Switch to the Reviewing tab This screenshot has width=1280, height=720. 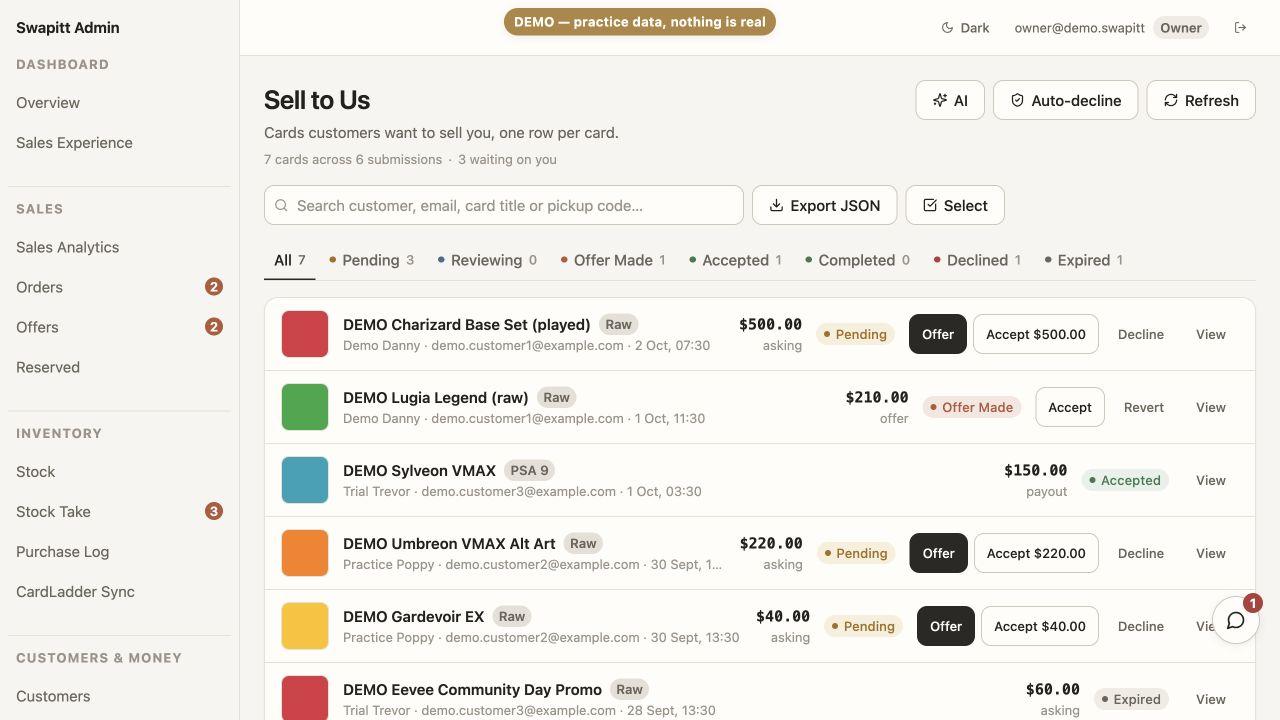(487, 260)
